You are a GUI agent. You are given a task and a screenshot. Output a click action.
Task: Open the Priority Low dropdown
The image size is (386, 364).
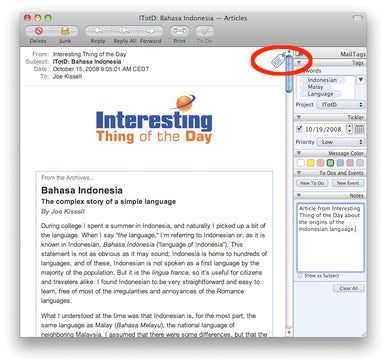coord(340,142)
